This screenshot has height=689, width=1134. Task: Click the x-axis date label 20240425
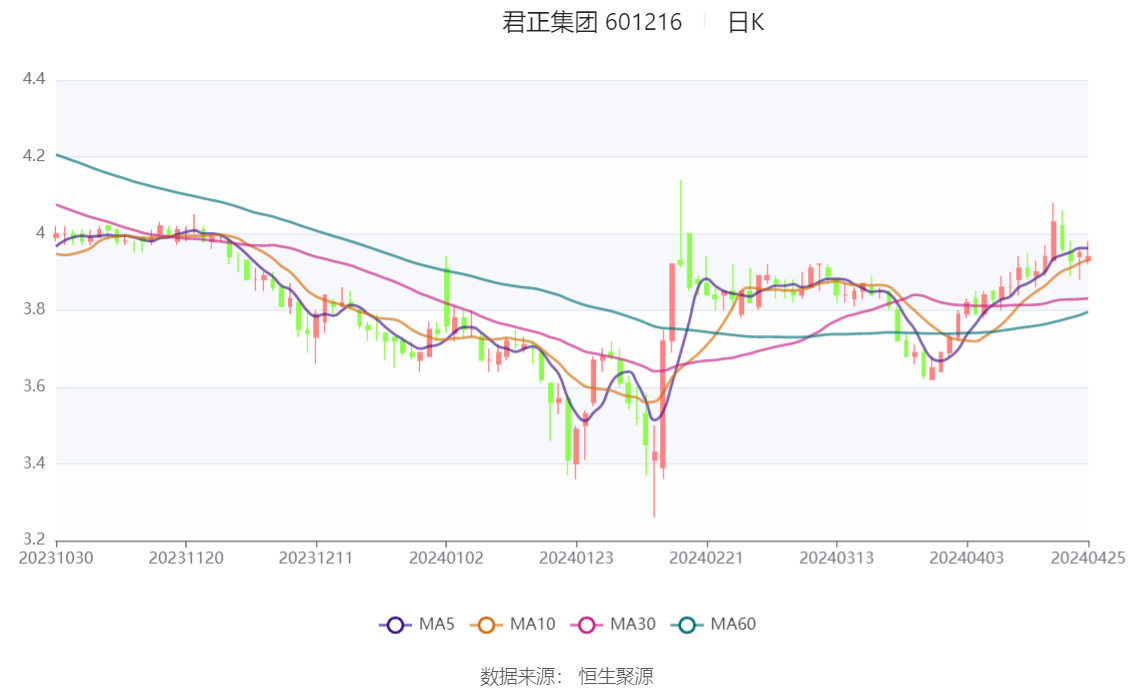[1088, 558]
